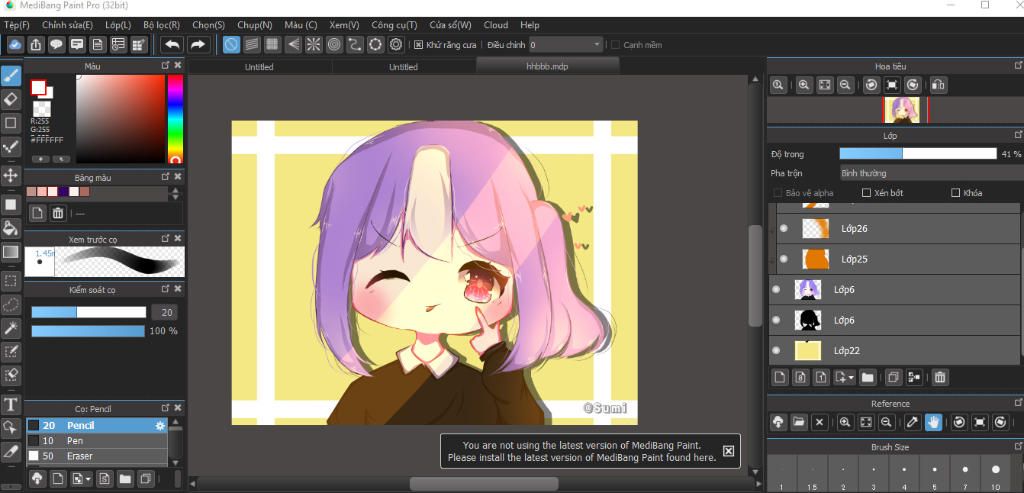Toggle the Xén bớt checkbox
Image resolution: width=1024 pixels, height=493 pixels.
coord(867,193)
